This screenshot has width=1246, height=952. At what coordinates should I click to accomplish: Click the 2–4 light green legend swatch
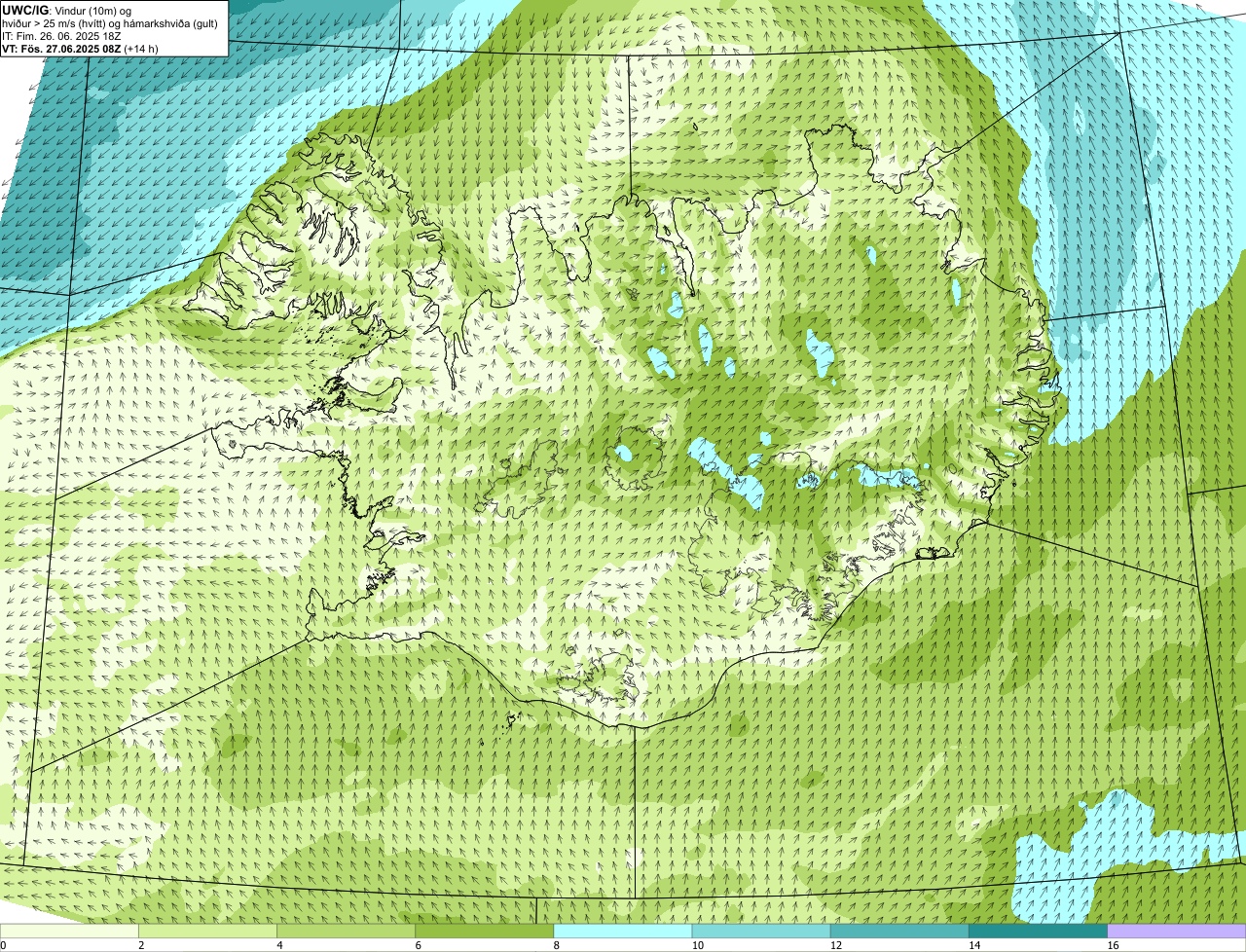tap(208, 931)
